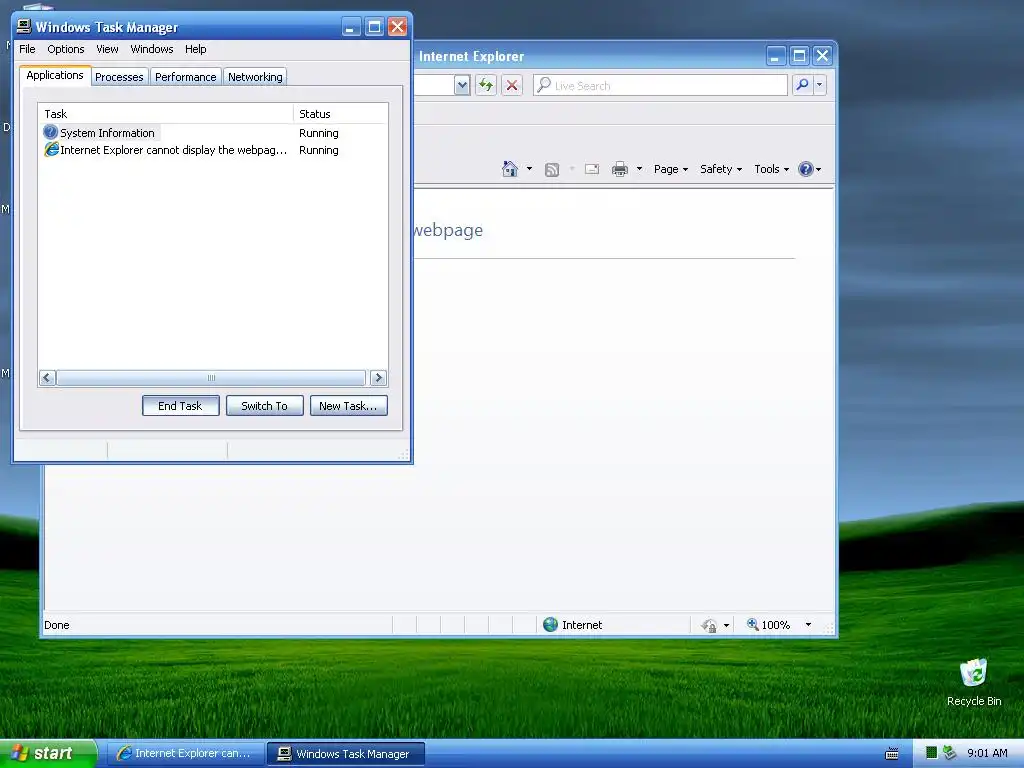The image size is (1024, 768).
Task: Click the Internet zone globe icon
Action: (x=551, y=625)
